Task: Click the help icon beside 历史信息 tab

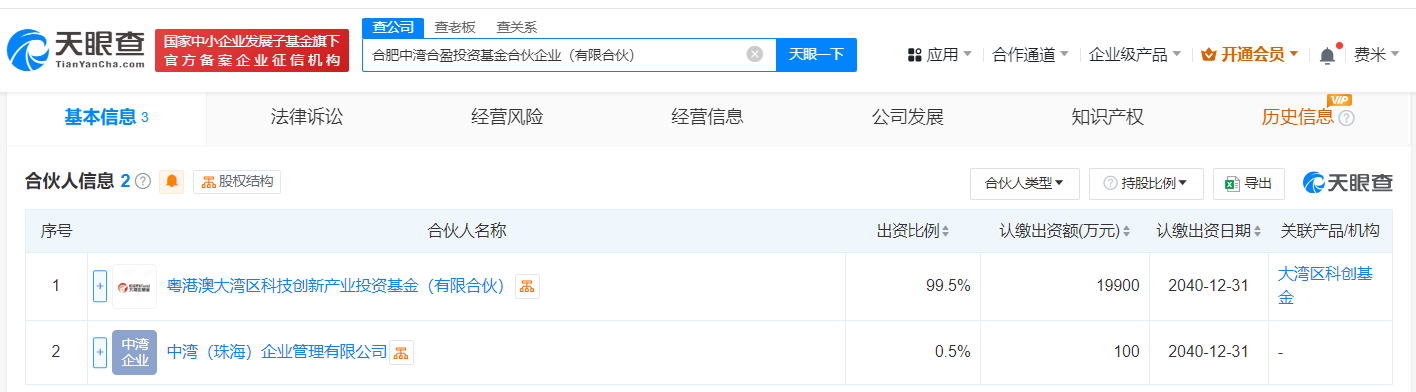Action: coord(1346,118)
